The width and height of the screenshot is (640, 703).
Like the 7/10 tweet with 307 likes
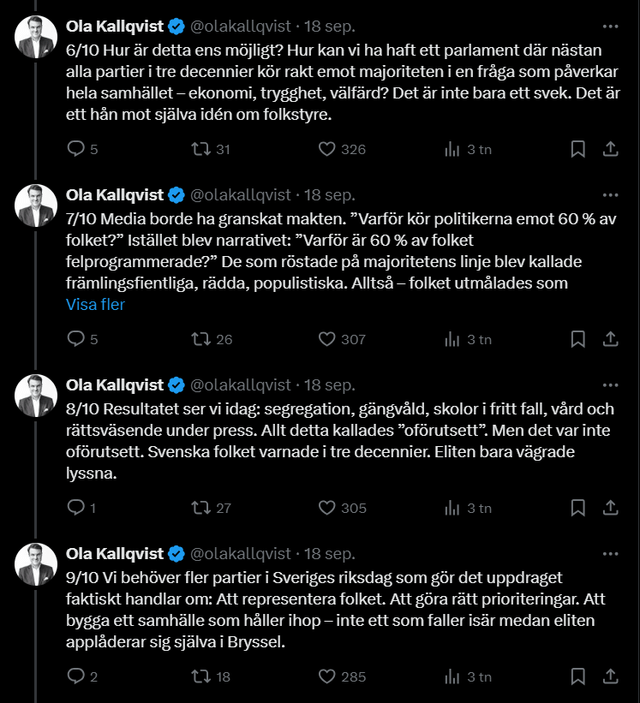tap(326, 339)
